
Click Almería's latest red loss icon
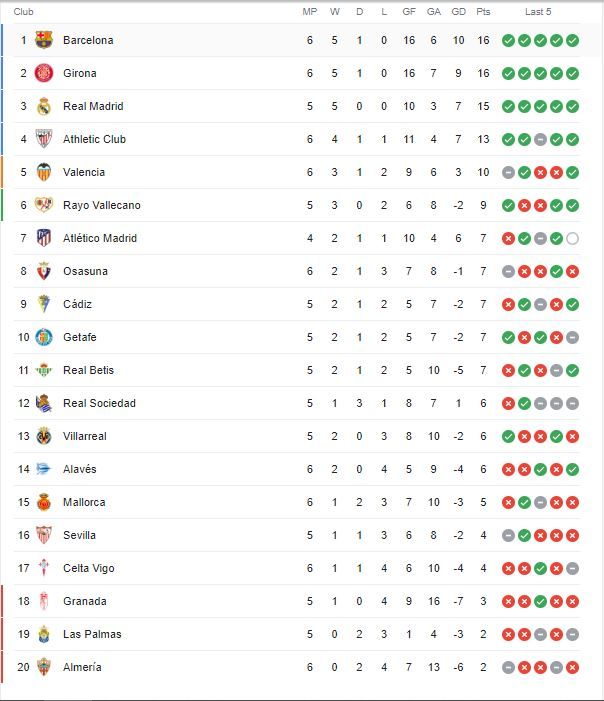[572, 667]
